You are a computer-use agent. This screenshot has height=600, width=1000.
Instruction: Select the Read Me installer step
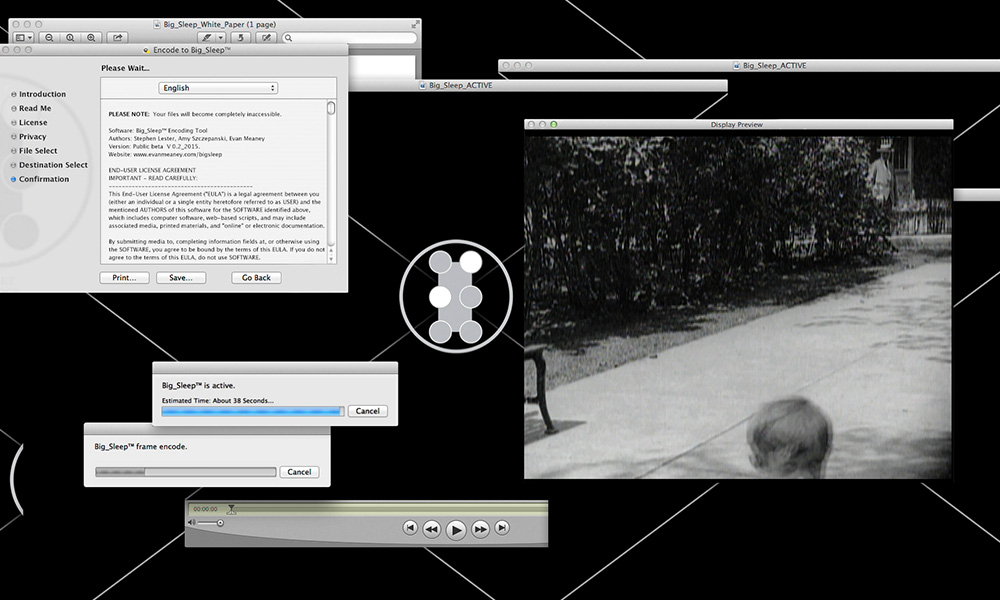pyautogui.click(x=31, y=108)
